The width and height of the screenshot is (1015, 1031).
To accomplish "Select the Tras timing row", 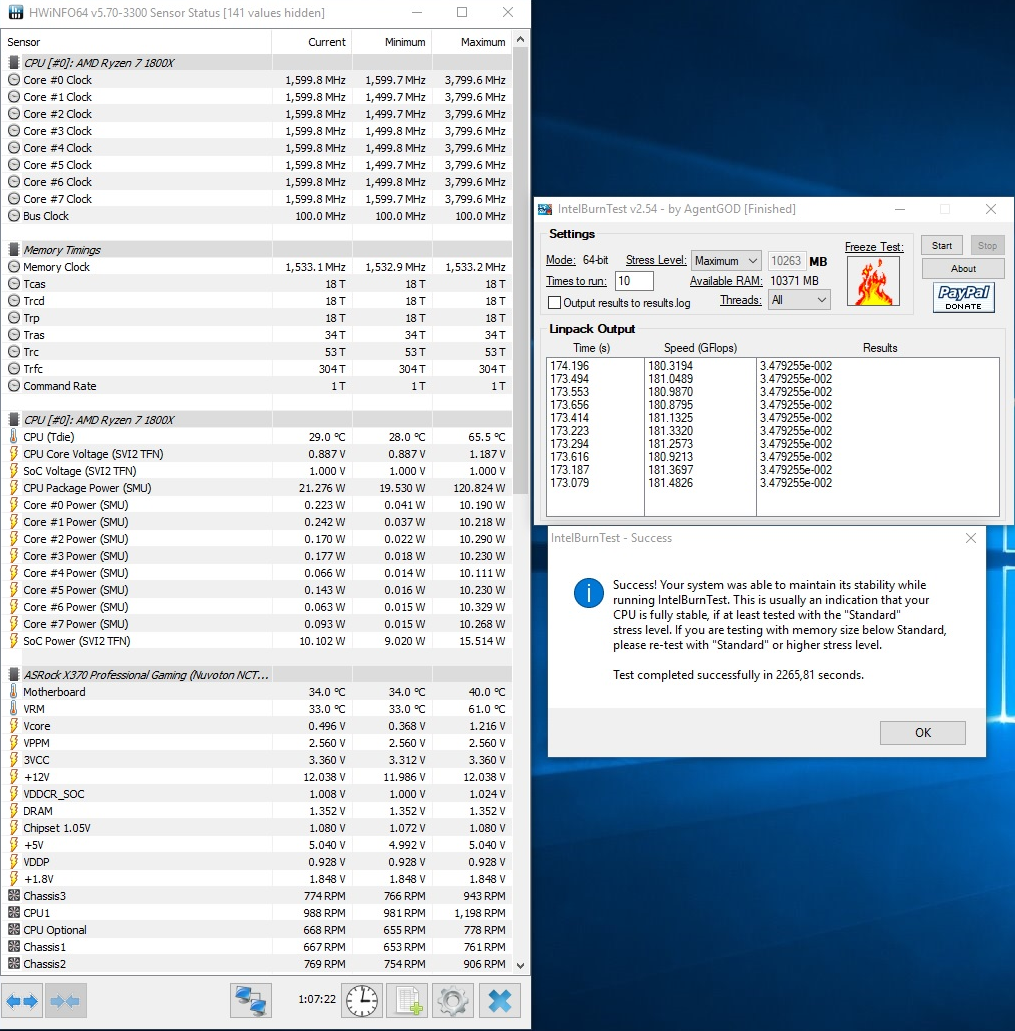I will [x=257, y=335].
